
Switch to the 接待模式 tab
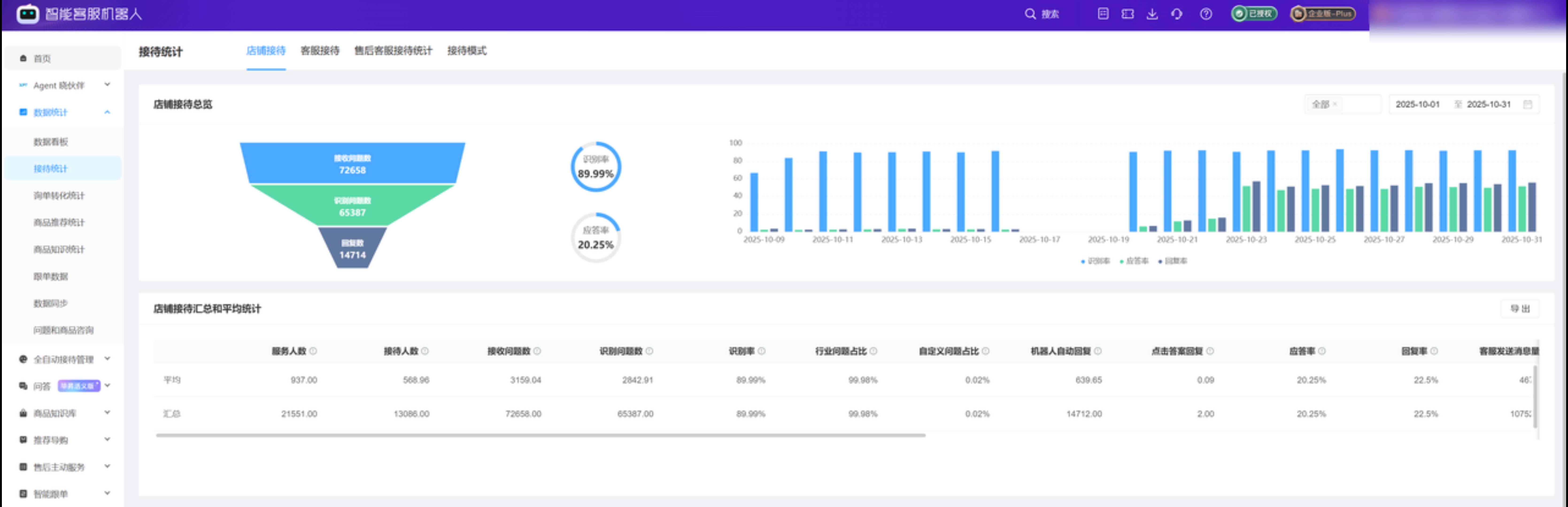click(466, 50)
